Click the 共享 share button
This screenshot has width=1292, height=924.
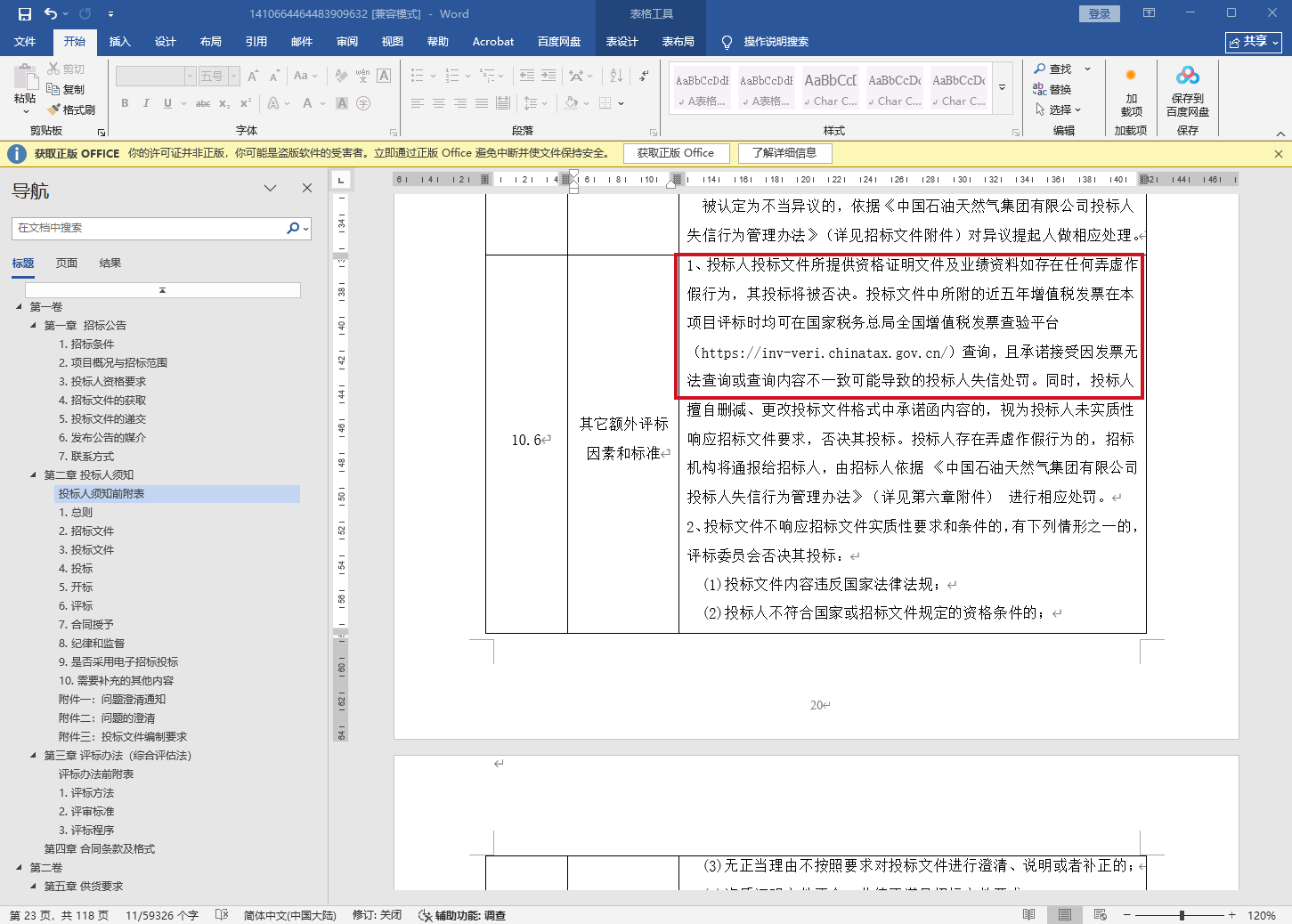pos(1254,42)
